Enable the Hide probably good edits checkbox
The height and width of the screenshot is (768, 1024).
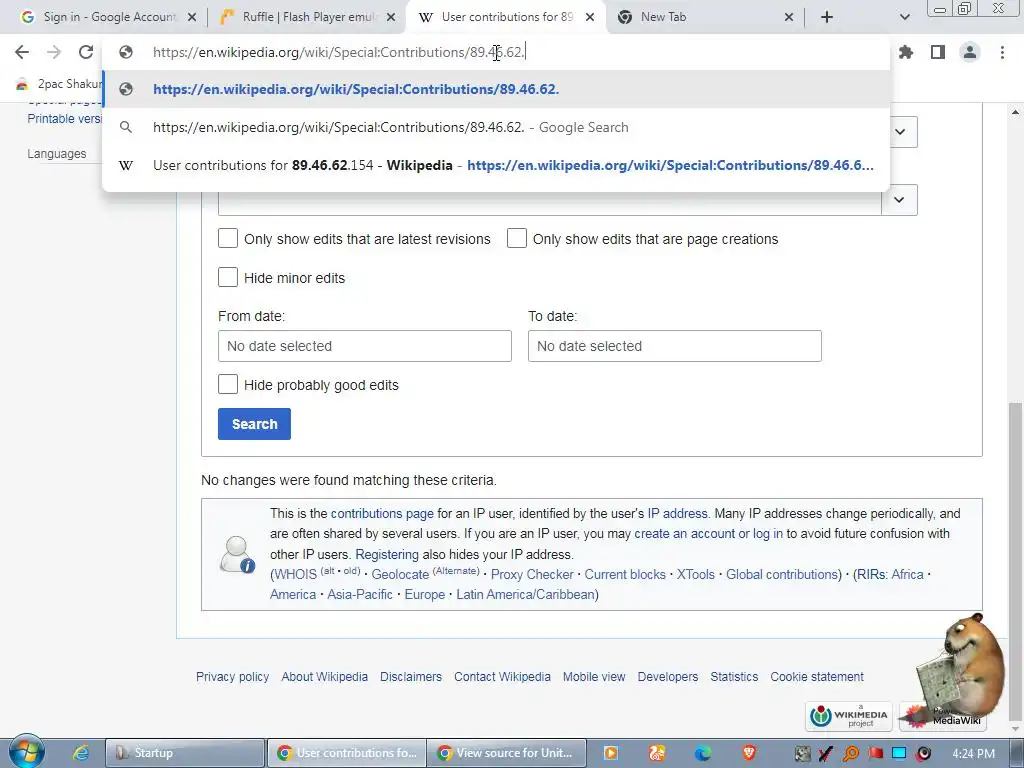(228, 384)
